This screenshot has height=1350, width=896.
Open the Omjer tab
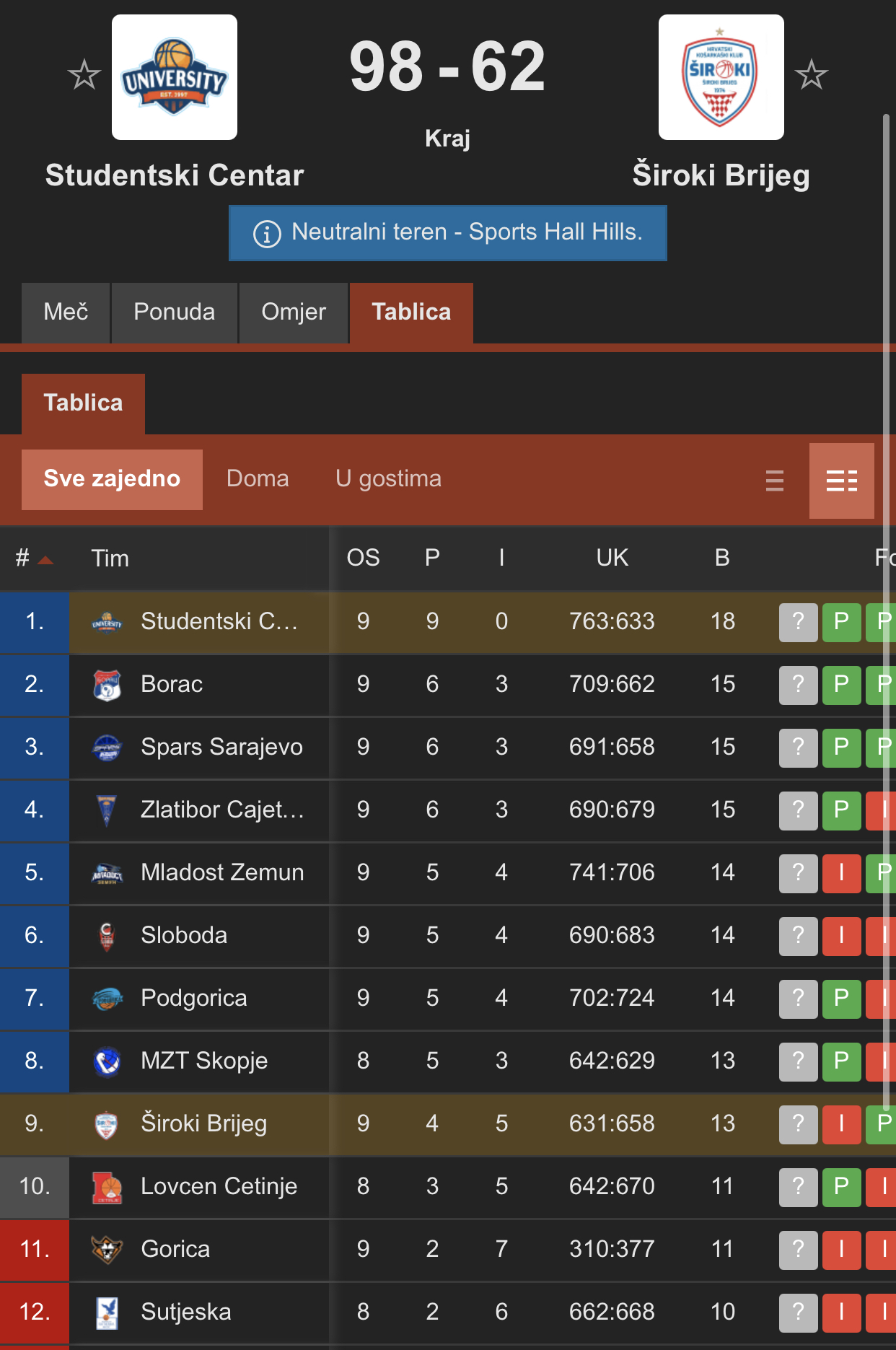[294, 312]
